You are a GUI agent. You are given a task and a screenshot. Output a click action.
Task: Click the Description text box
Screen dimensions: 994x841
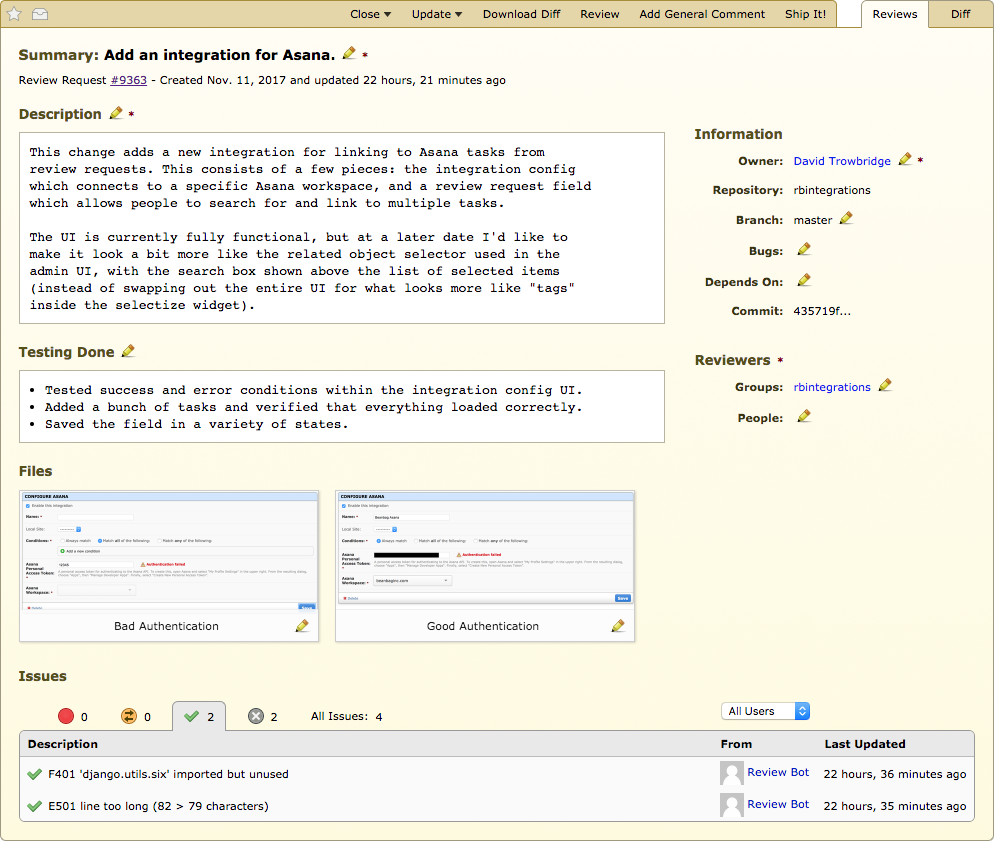pyautogui.click(x=342, y=228)
